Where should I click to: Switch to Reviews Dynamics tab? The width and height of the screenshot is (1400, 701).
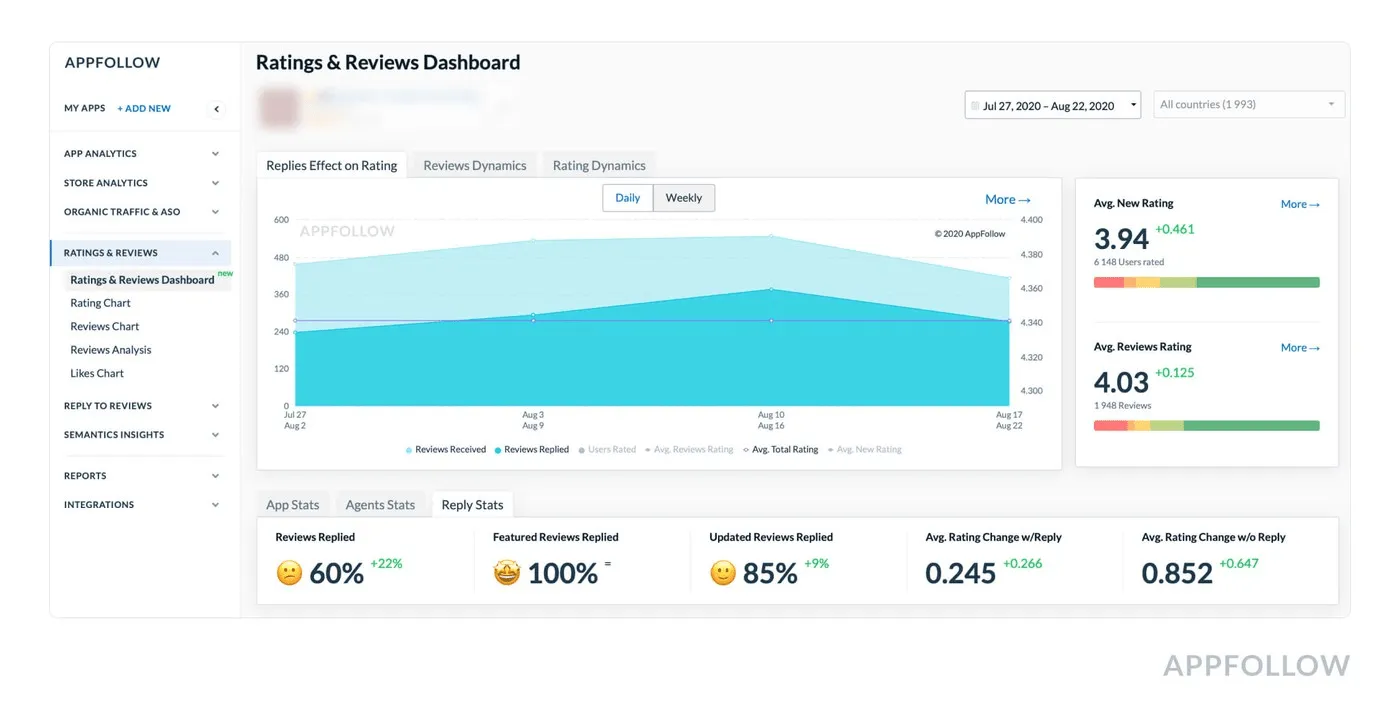point(475,166)
